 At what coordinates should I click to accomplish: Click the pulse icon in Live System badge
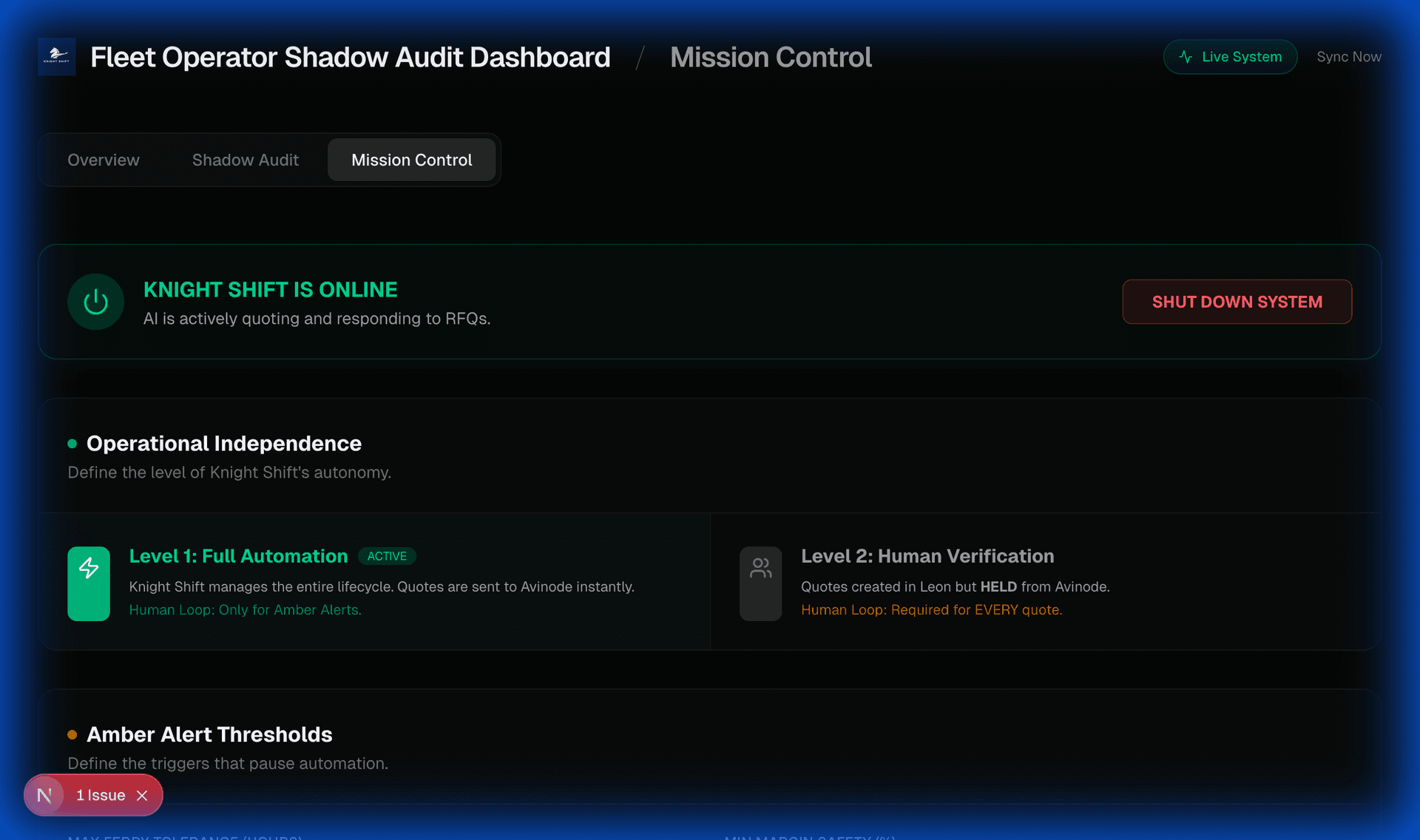tap(1186, 57)
